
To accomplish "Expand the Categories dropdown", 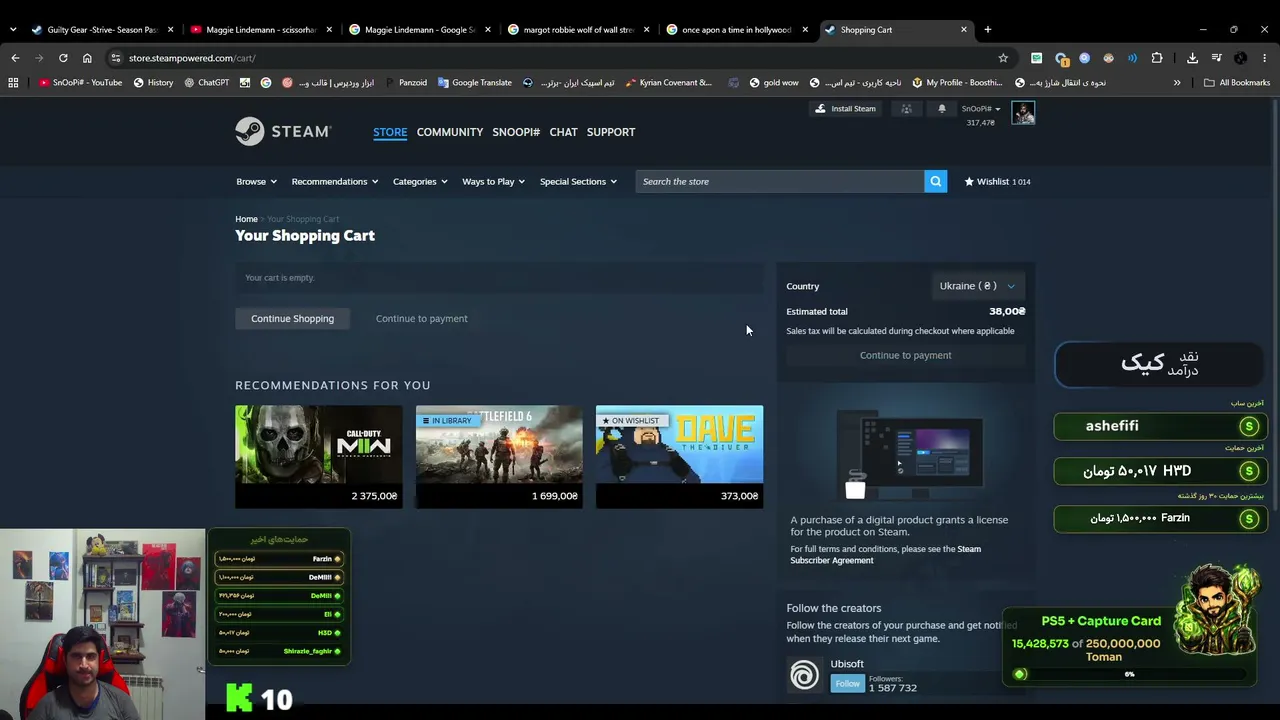I will tap(420, 181).
